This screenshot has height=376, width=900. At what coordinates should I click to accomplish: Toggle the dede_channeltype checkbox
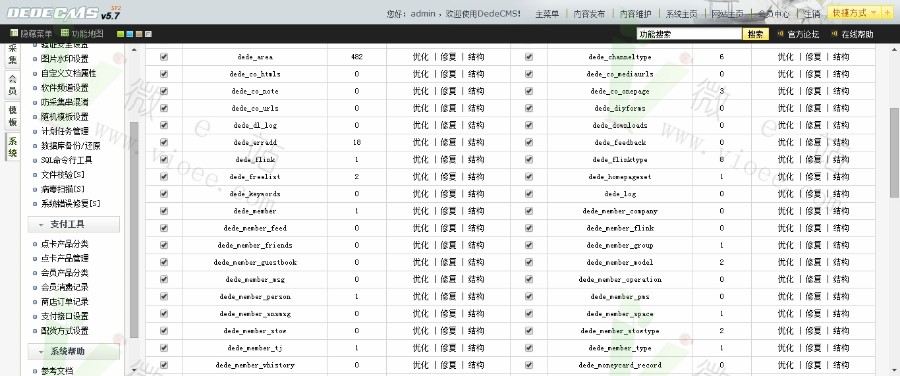point(529,57)
